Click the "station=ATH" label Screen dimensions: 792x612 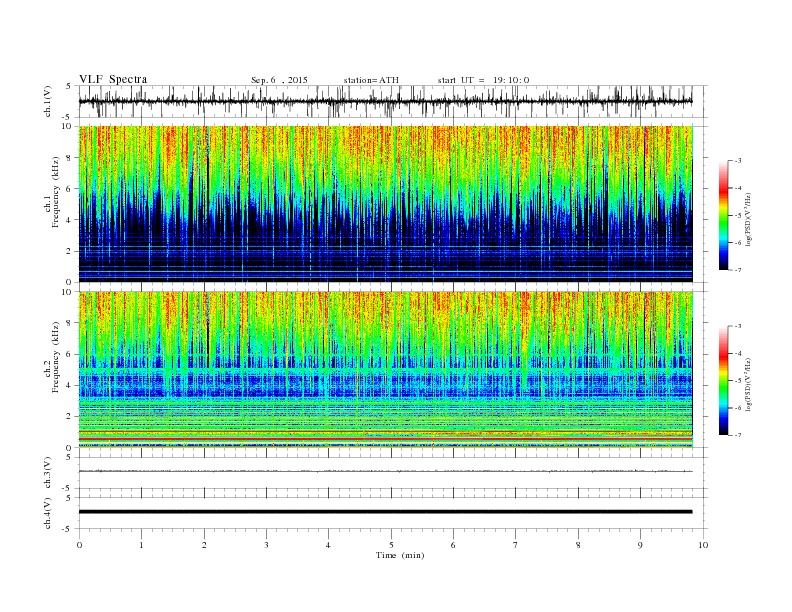[371, 80]
